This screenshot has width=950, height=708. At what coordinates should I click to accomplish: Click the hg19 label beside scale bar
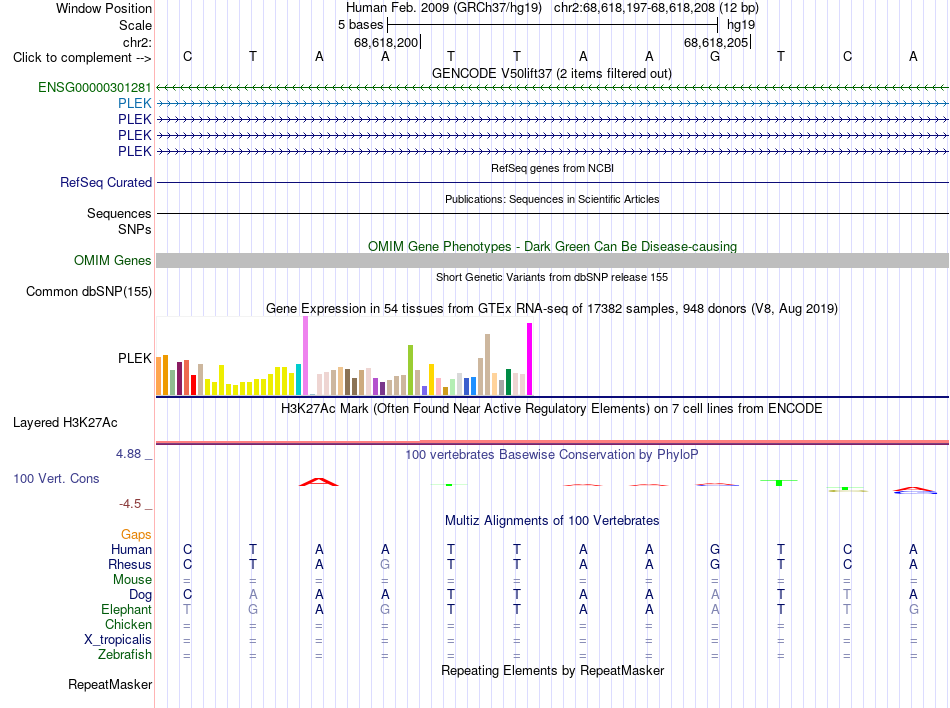[x=741, y=25]
